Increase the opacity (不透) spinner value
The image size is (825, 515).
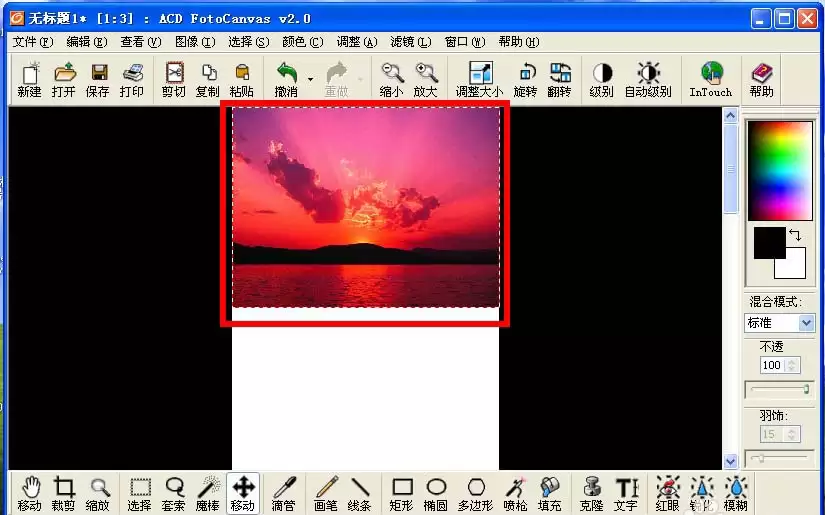pyautogui.click(x=792, y=361)
